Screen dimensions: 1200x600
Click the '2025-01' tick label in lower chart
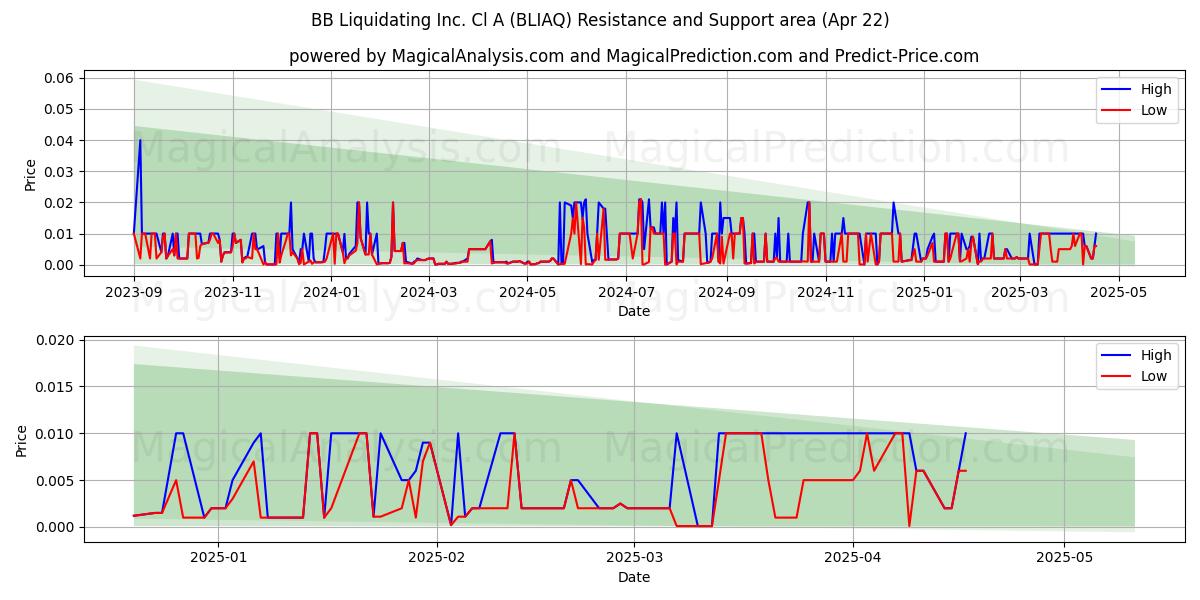coord(218,558)
